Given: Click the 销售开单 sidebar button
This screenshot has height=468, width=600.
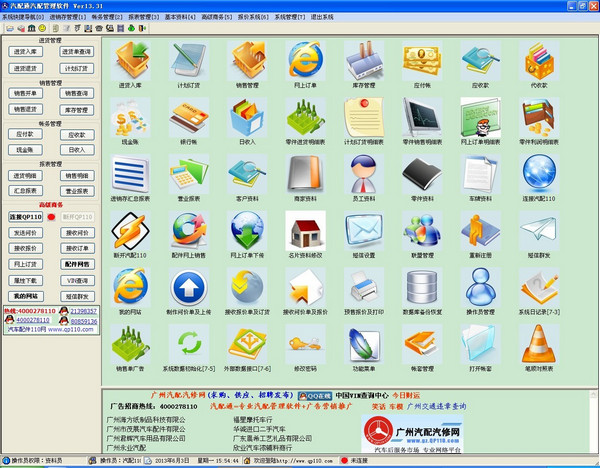Looking at the screenshot, I should pyautogui.click(x=26, y=93).
